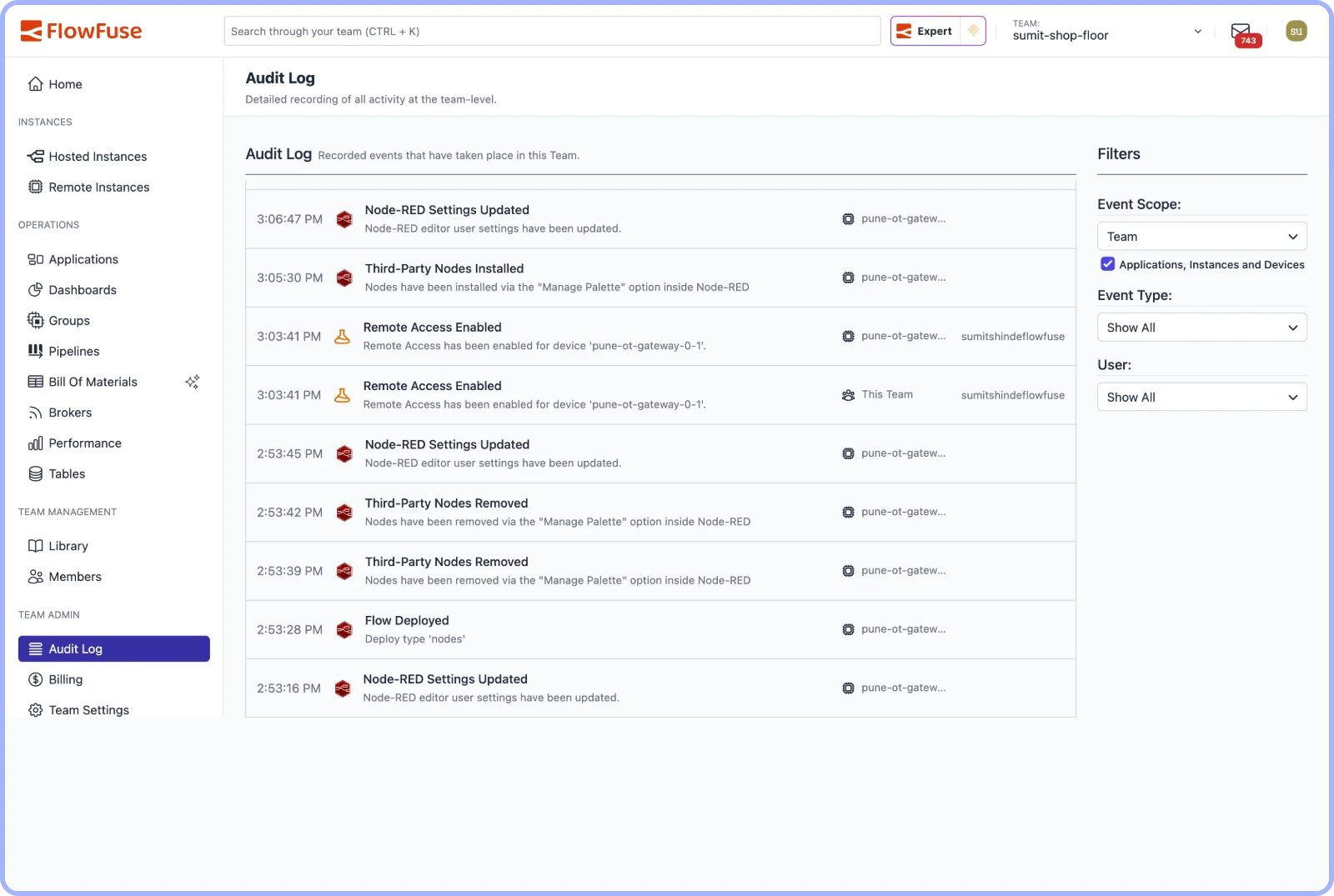Click This Team scope label
Screen dimensions: 1334x896
pyautogui.click(x=887, y=395)
